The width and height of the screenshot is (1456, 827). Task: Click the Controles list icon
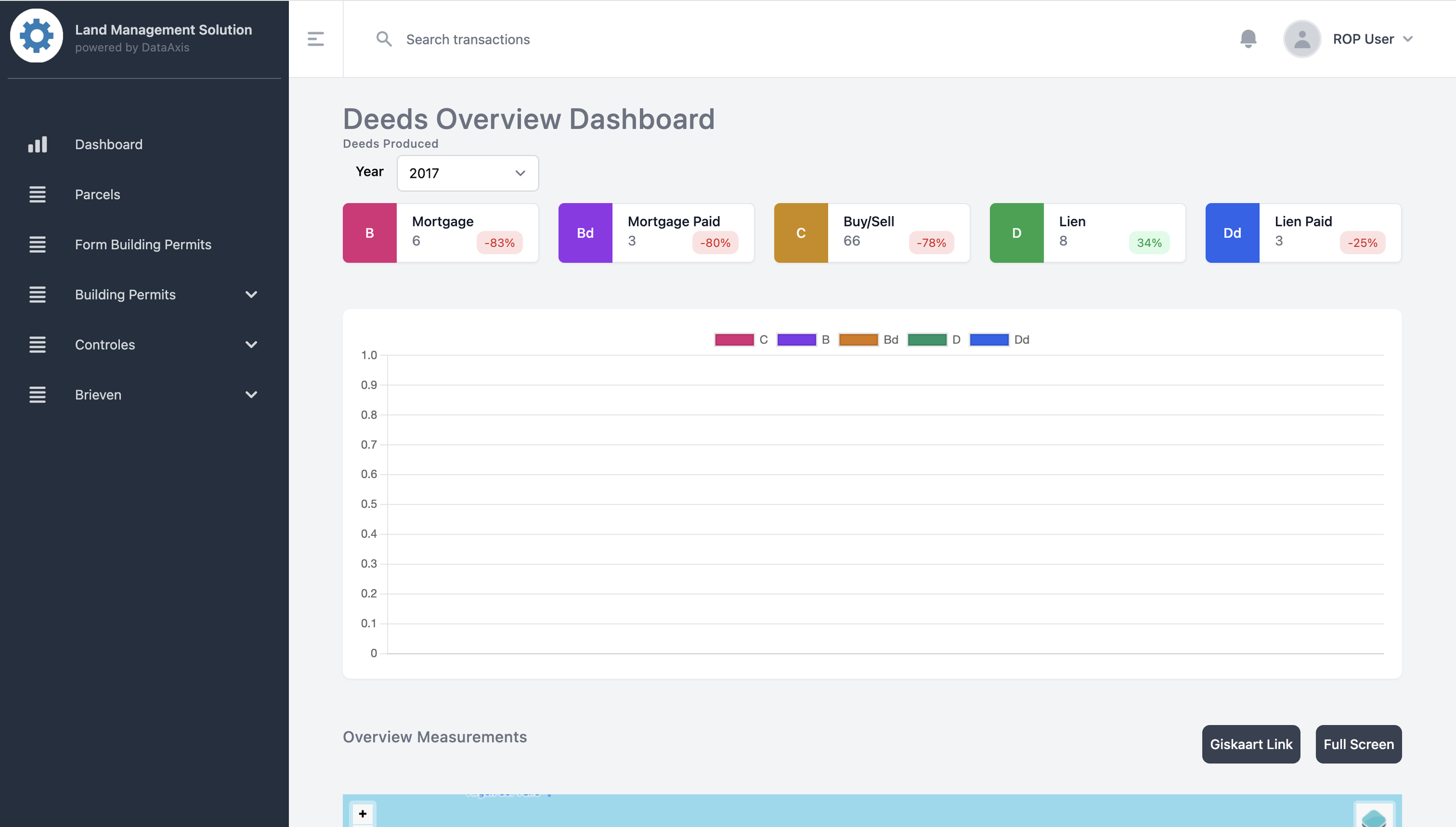pyautogui.click(x=38, y=345)
